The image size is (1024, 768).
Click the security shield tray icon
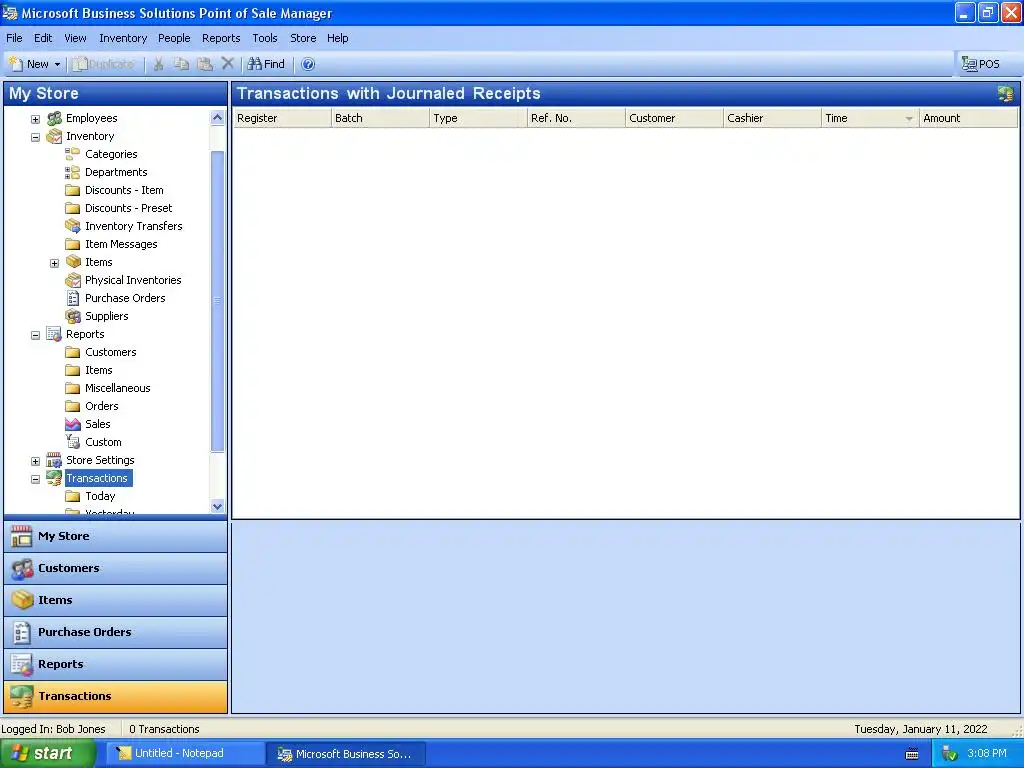pyautogui.click(x=950, y=754)
